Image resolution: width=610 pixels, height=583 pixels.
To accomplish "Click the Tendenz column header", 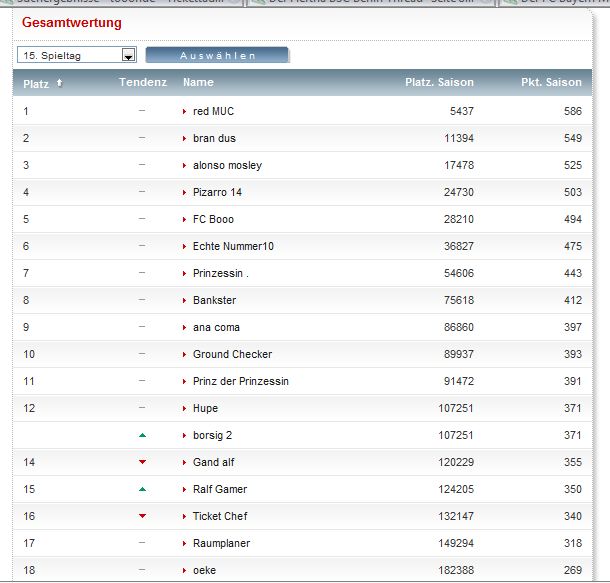I will [142, 83].
